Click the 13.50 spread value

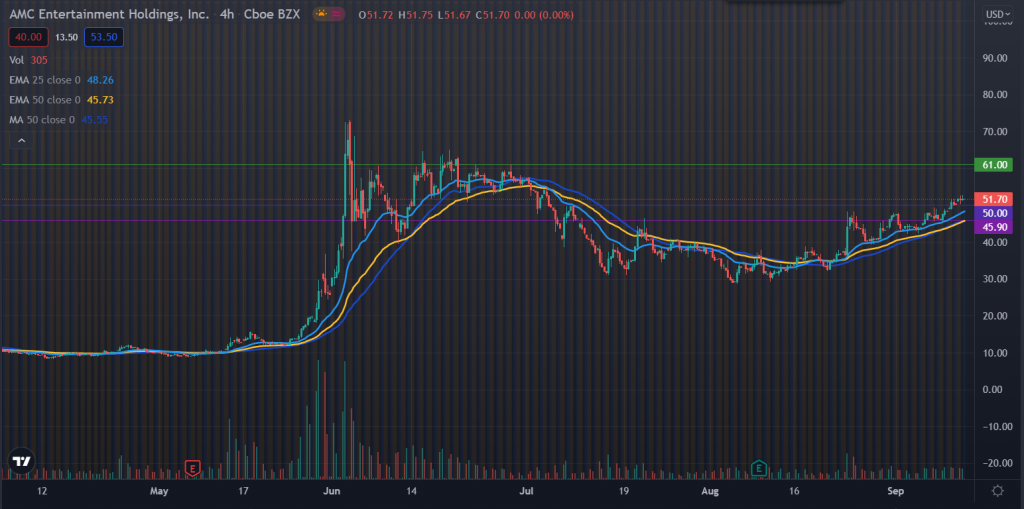(65, 38)
